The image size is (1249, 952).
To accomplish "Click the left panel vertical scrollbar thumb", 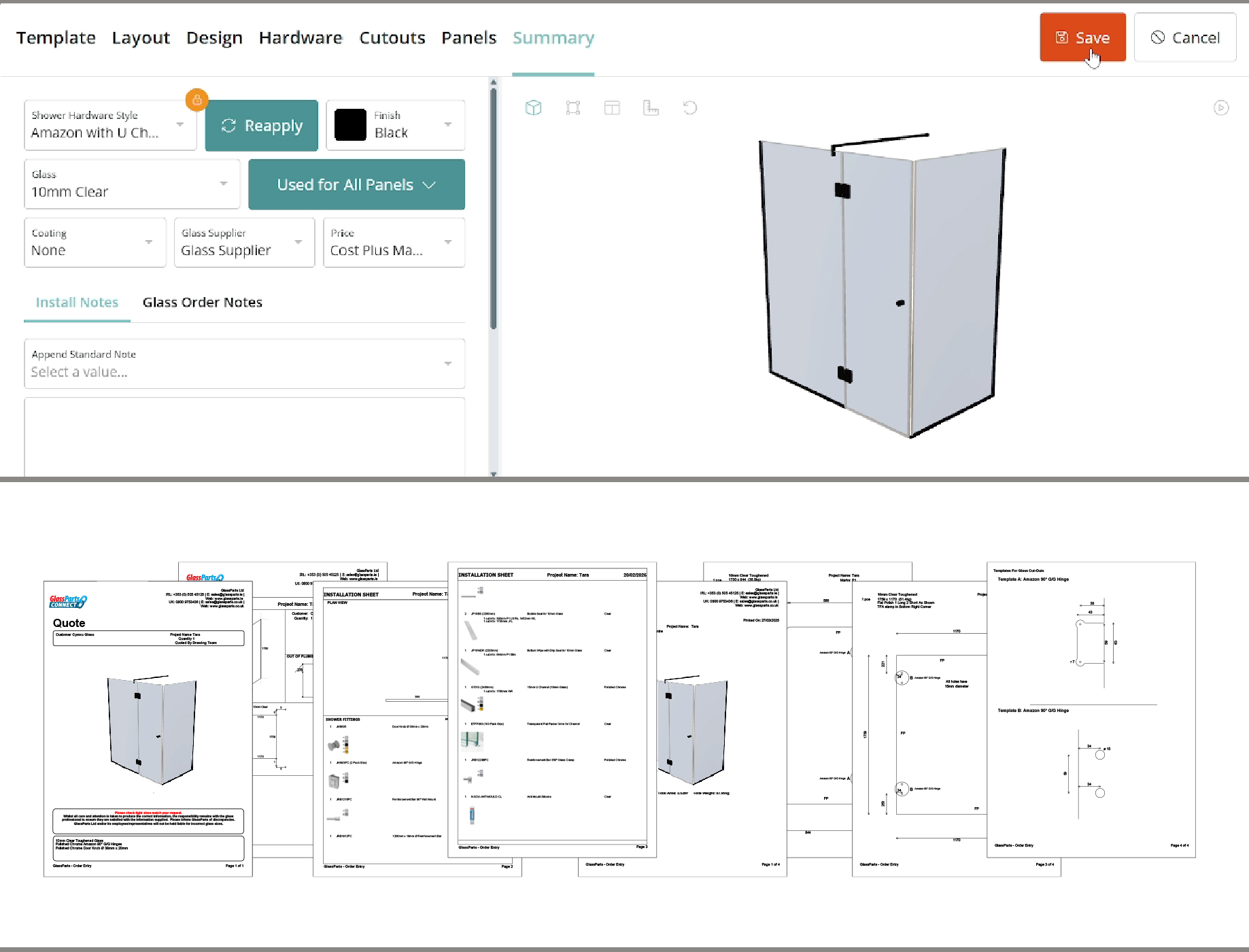I will pyautogui.click(x=494, y=209).
